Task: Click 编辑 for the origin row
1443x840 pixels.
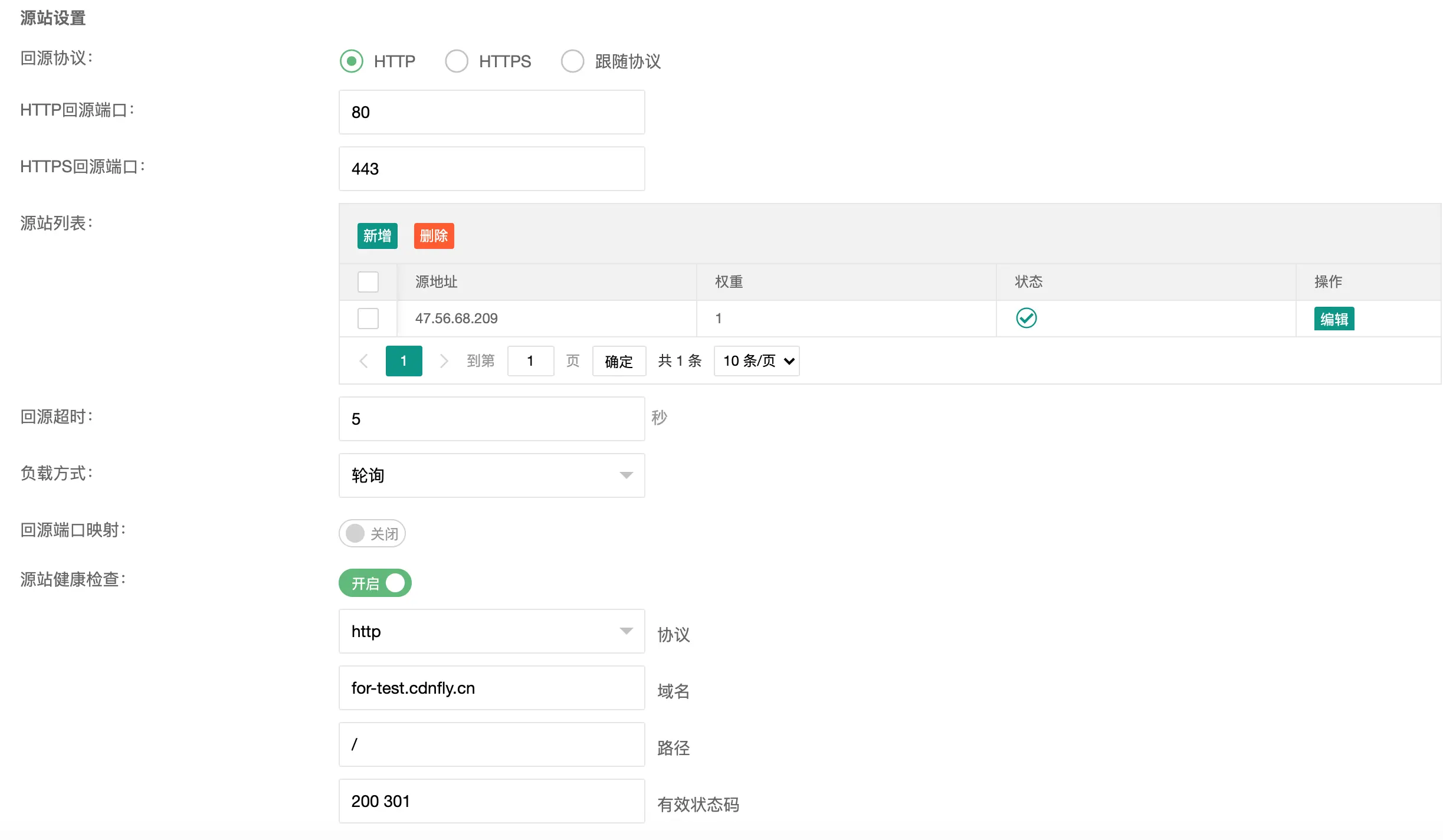Action: point(1334,319)
